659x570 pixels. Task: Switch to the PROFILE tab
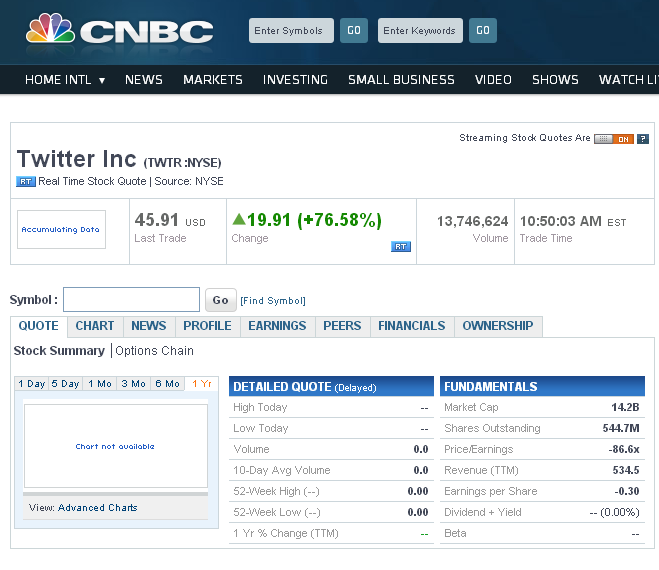point(207,326)
